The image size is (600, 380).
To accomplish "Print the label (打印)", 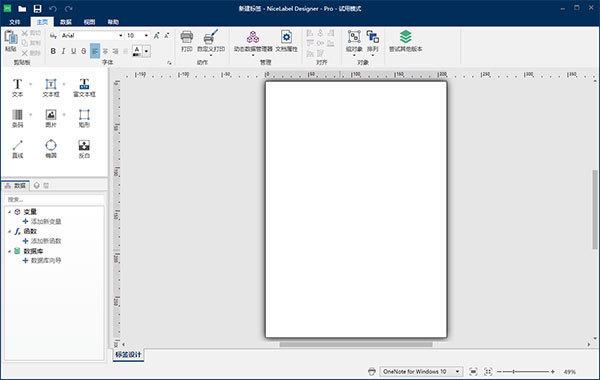I will pos(187,41).
